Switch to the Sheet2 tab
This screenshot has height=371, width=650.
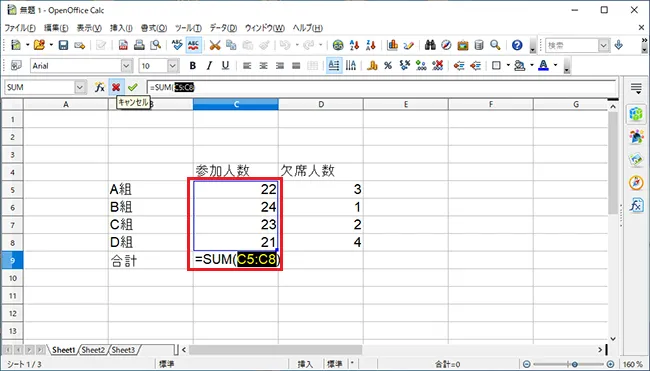click(93, 350)
